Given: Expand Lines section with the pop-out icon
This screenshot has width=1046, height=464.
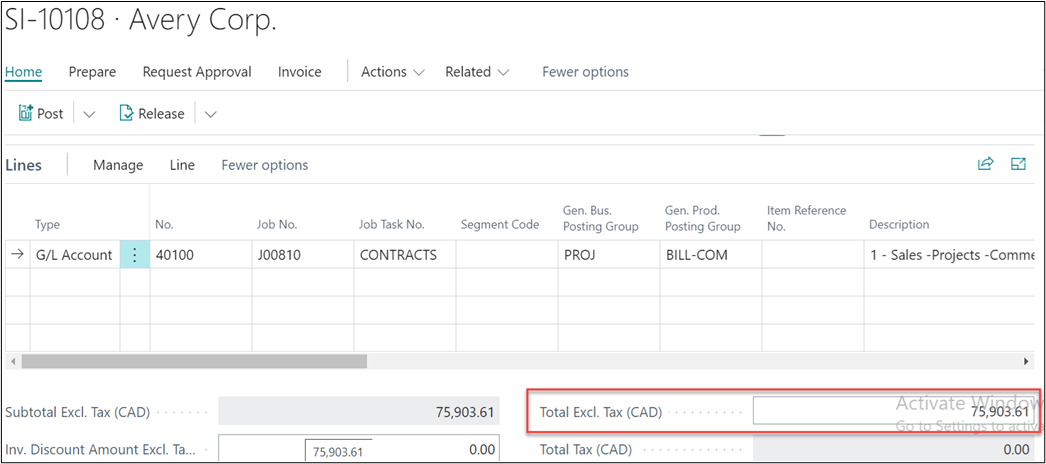Looking at the screenshot, I should click(x=1019, y=165).
